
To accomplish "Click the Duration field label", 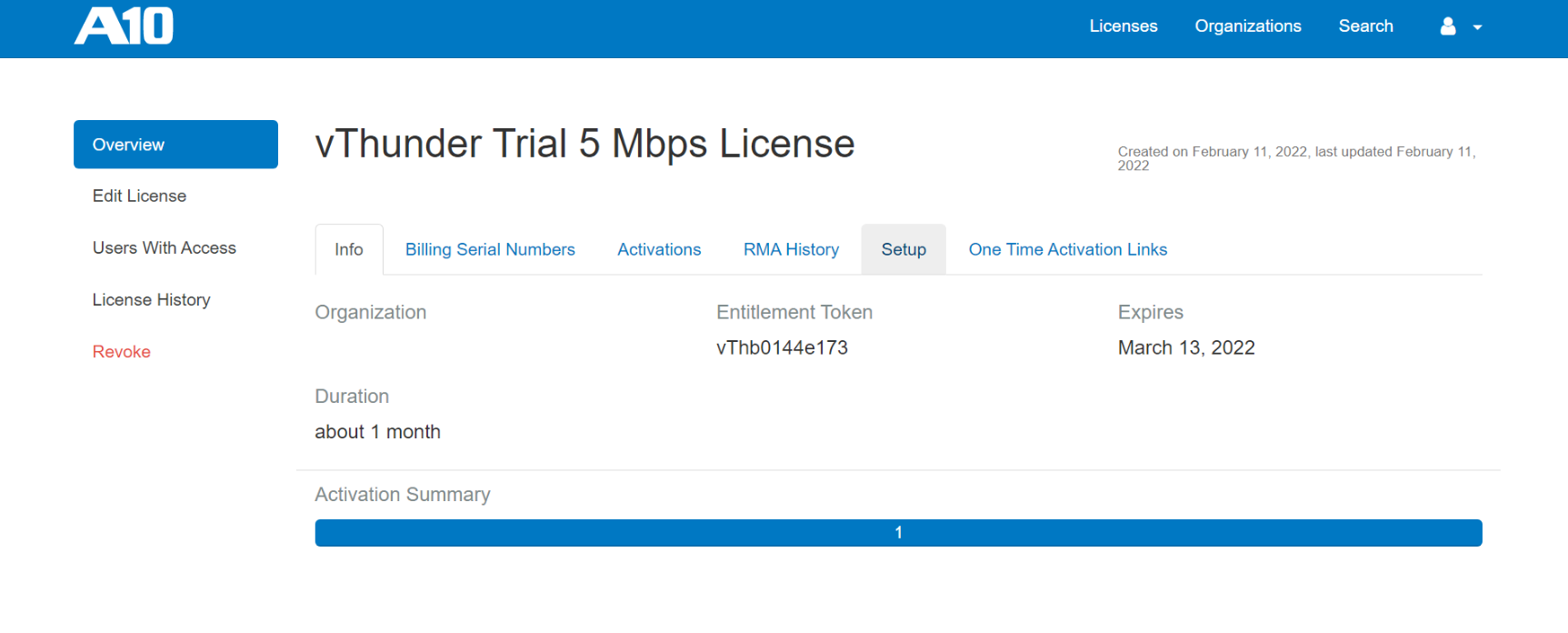I will point(352,397).
